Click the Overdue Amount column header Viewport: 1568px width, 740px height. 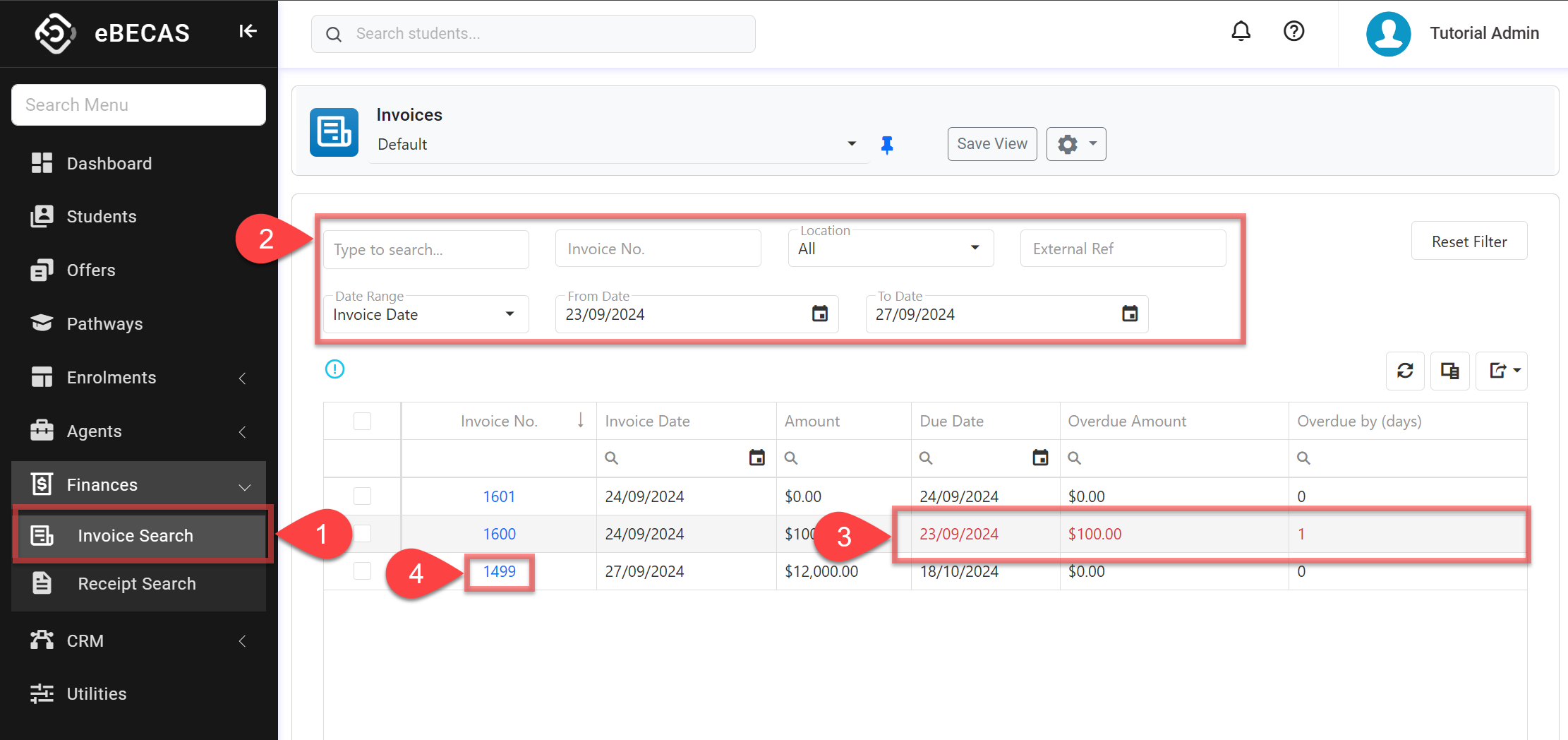click(1174, 421)
